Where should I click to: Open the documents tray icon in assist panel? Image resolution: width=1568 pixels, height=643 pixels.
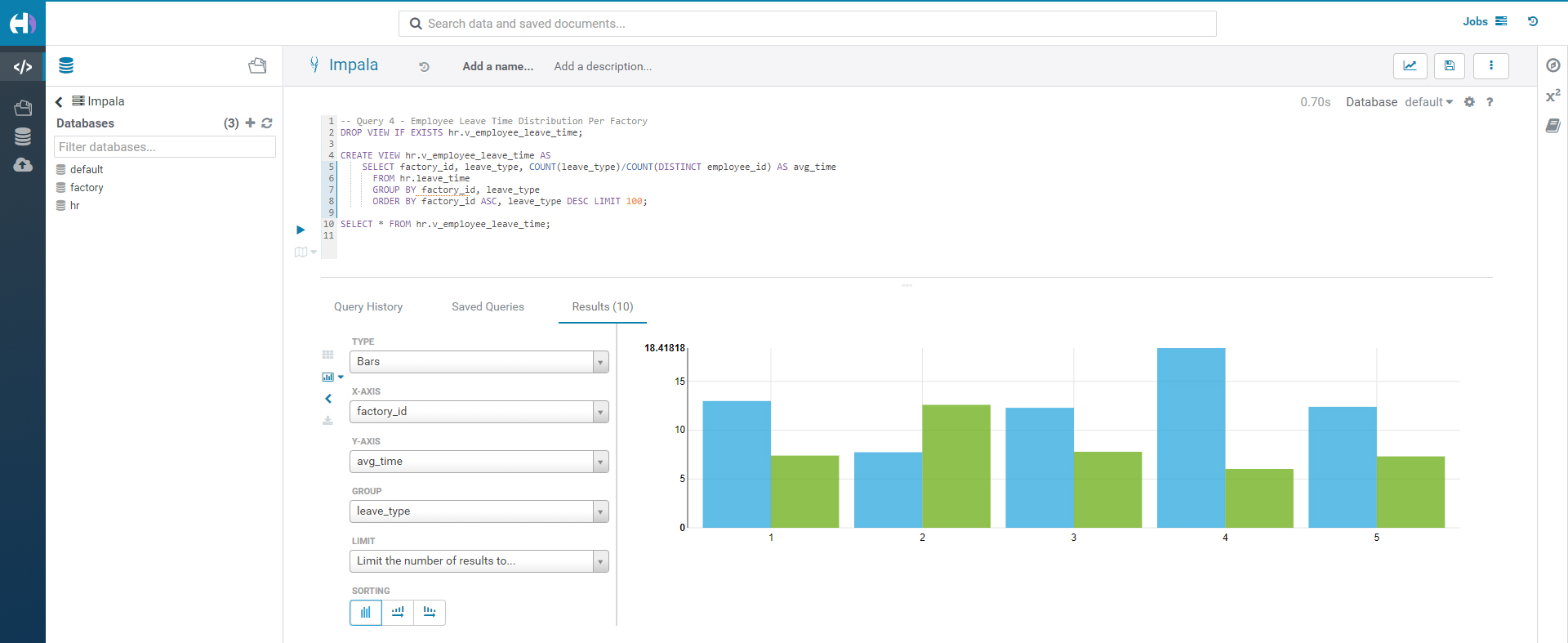(257, 65)
